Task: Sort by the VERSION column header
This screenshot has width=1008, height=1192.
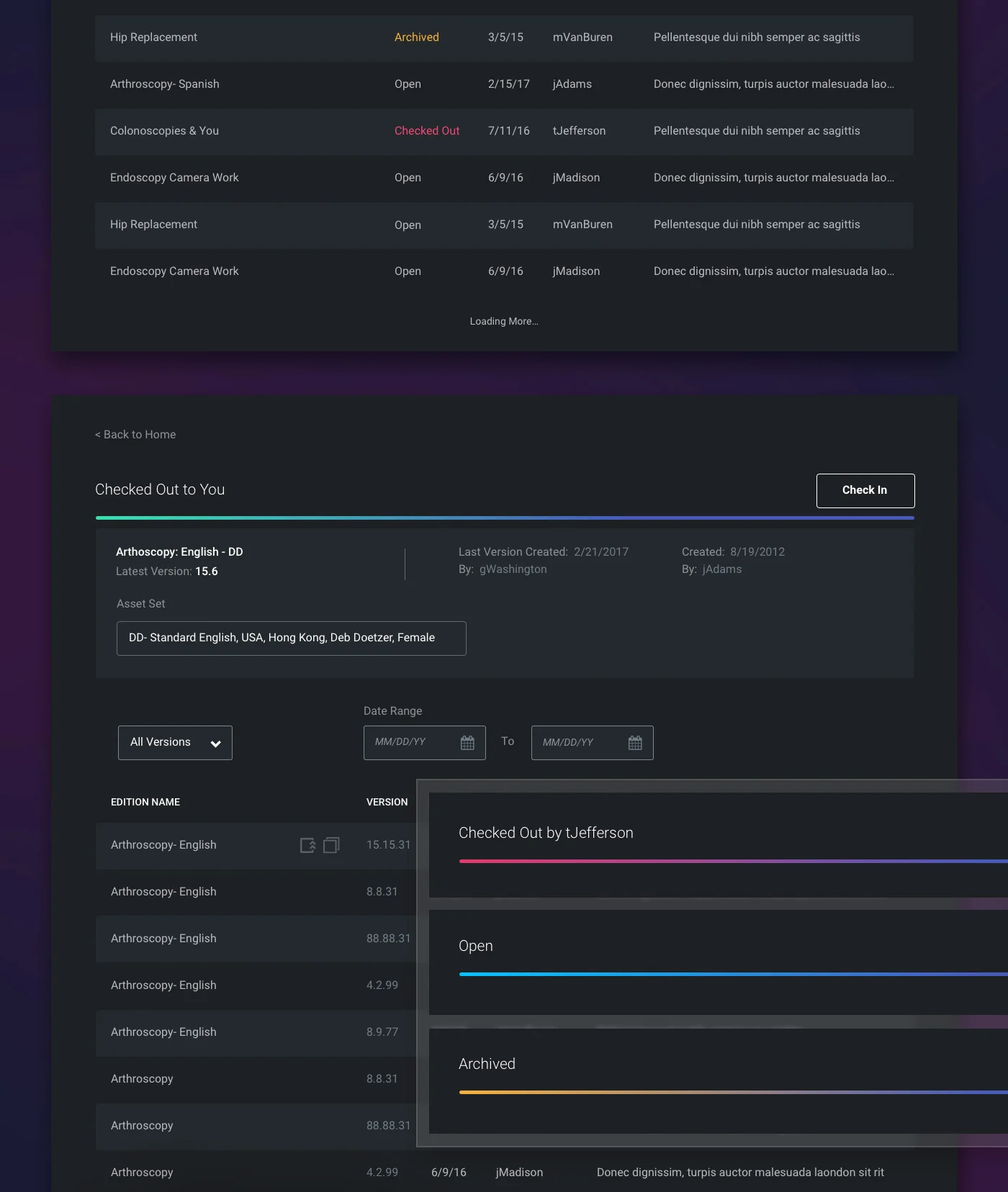Action: pos(387,802)
